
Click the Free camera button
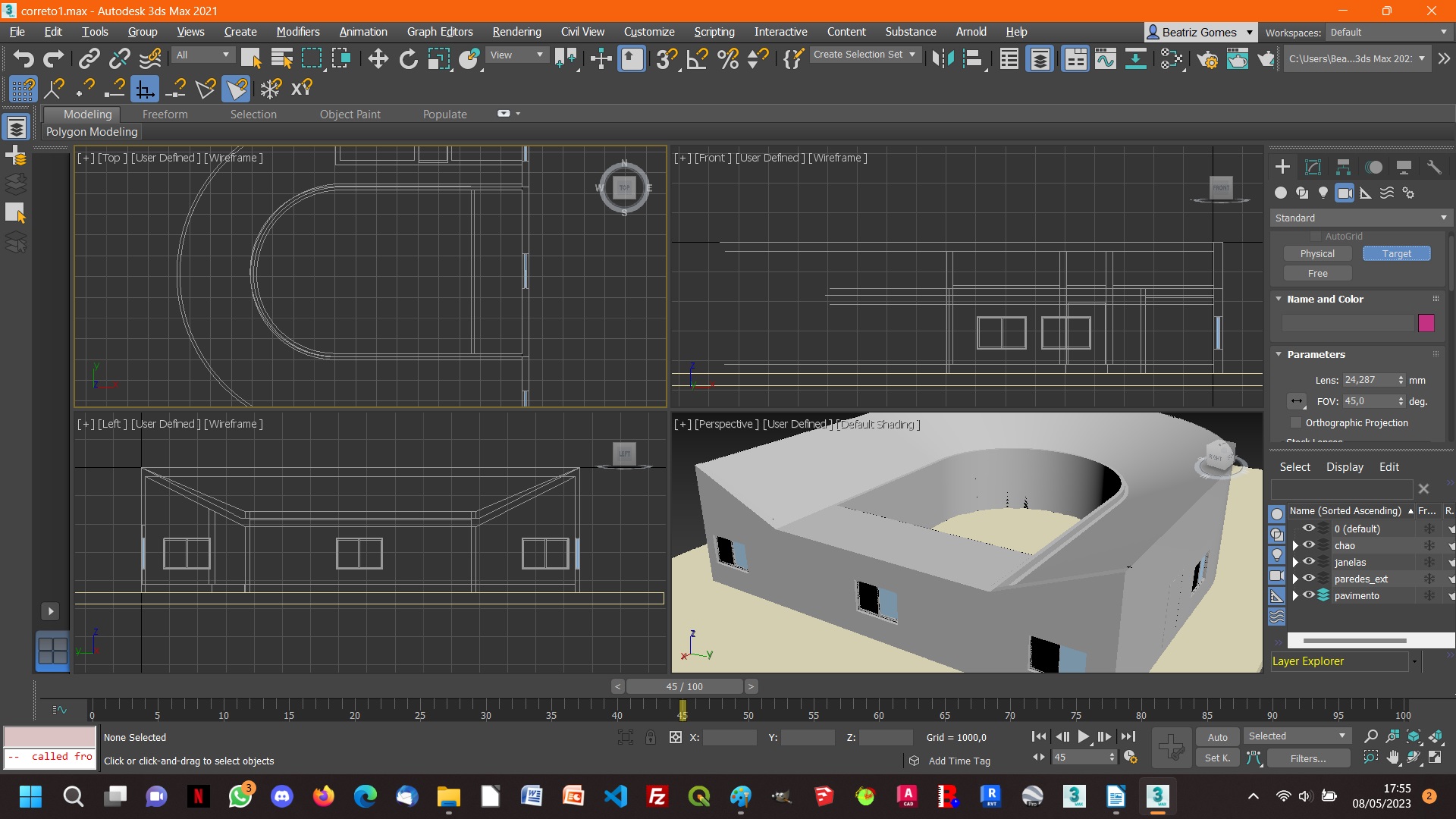[x=1317, y=273]
